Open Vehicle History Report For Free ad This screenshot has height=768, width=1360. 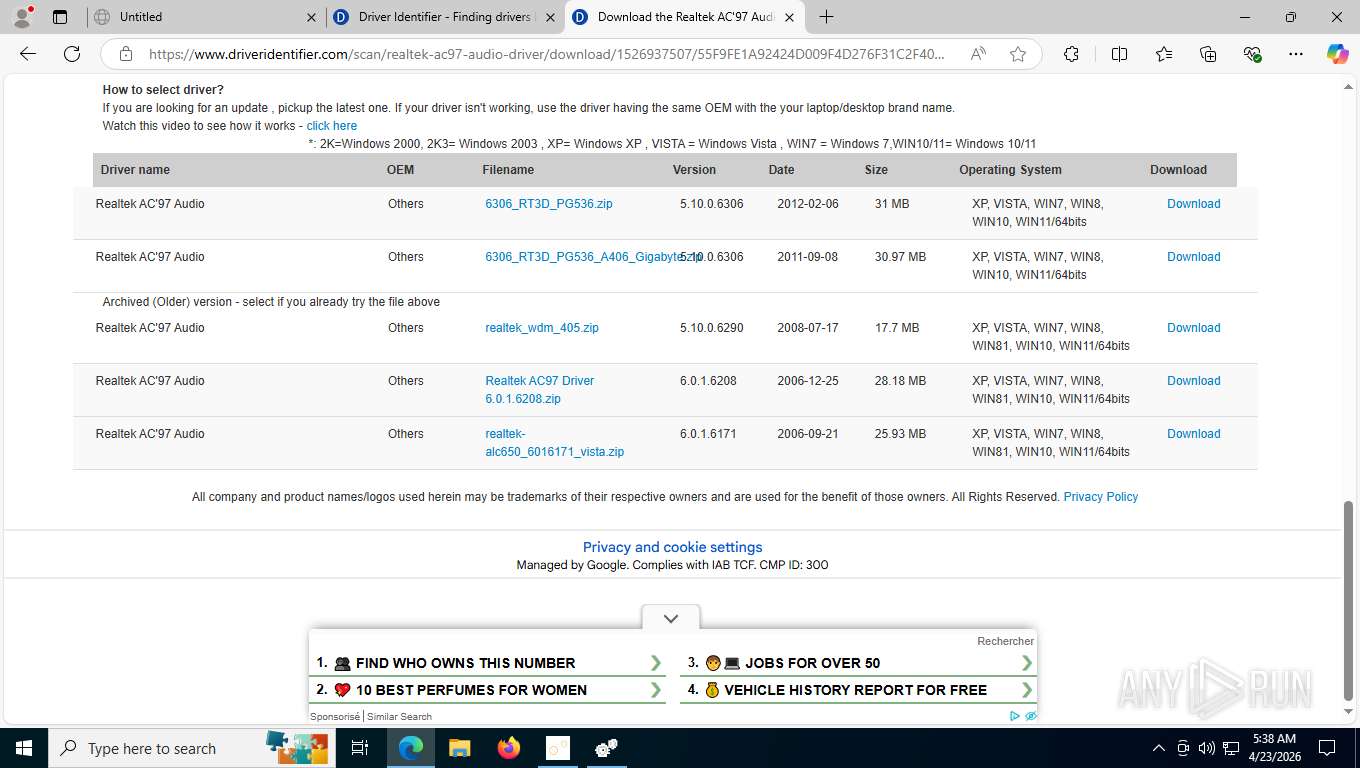[x=859, y=690]
